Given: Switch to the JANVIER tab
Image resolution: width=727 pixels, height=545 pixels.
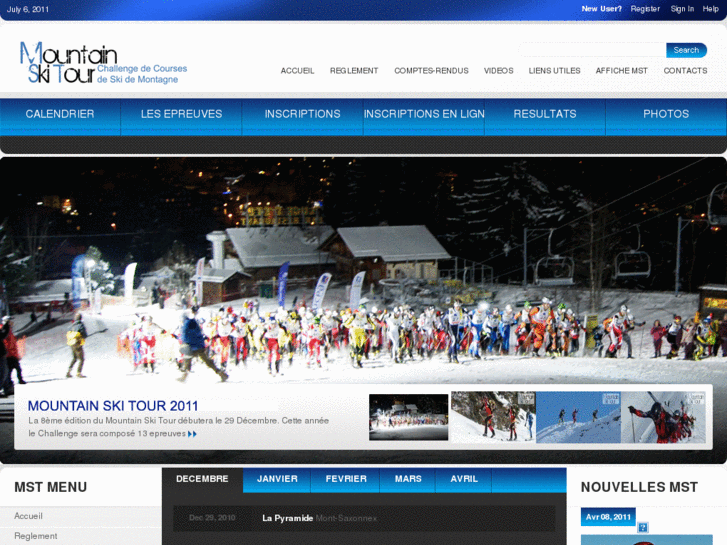Looking at the screenshot, I should pos(277,480).
